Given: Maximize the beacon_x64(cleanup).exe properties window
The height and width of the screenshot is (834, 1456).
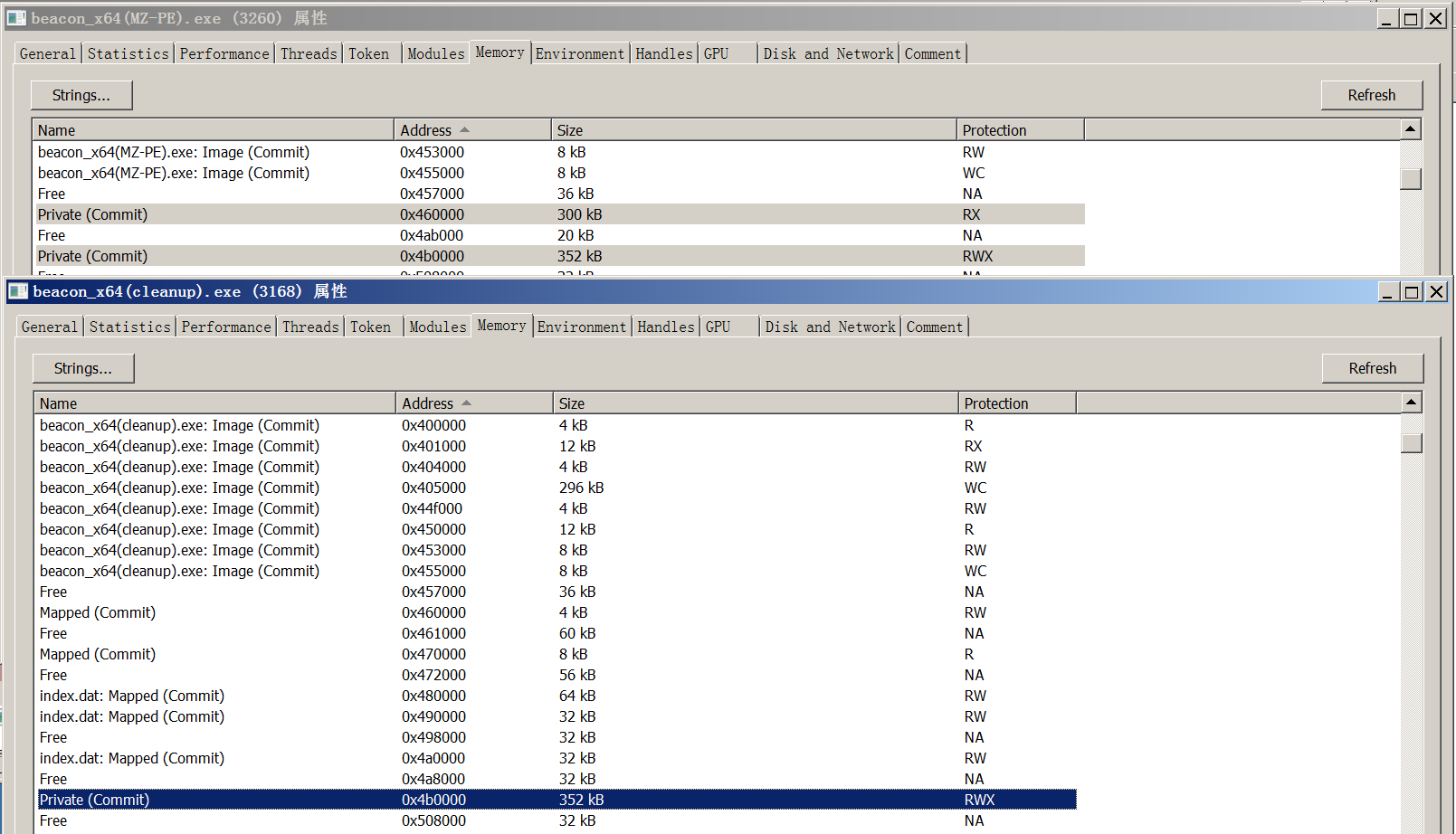Looking at the screenshot, I should pos(1412,291).
